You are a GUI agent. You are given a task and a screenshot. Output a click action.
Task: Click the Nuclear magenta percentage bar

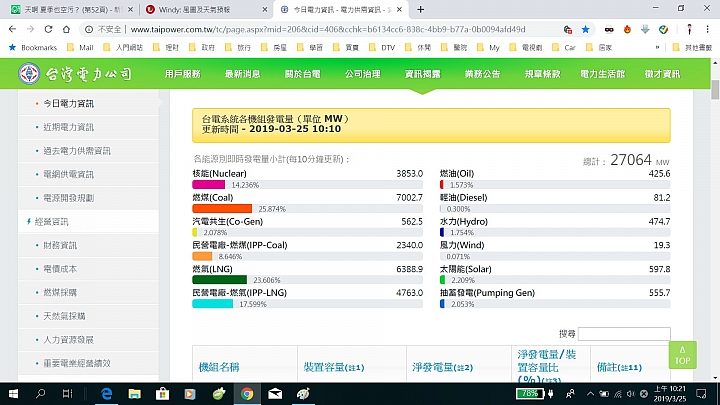pos(208,185)
